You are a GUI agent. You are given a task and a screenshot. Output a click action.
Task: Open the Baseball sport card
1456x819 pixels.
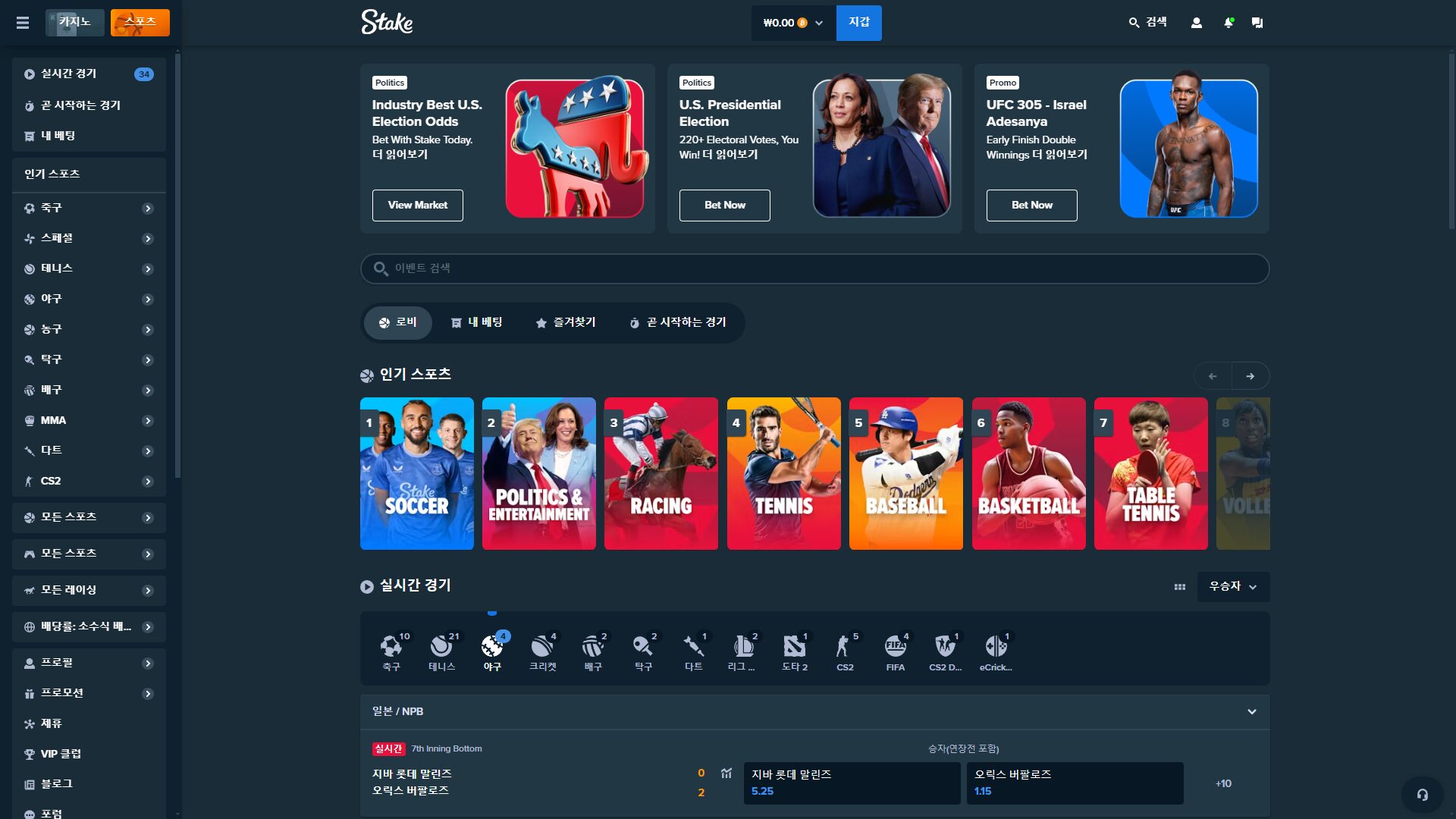[x=906, y=473]
